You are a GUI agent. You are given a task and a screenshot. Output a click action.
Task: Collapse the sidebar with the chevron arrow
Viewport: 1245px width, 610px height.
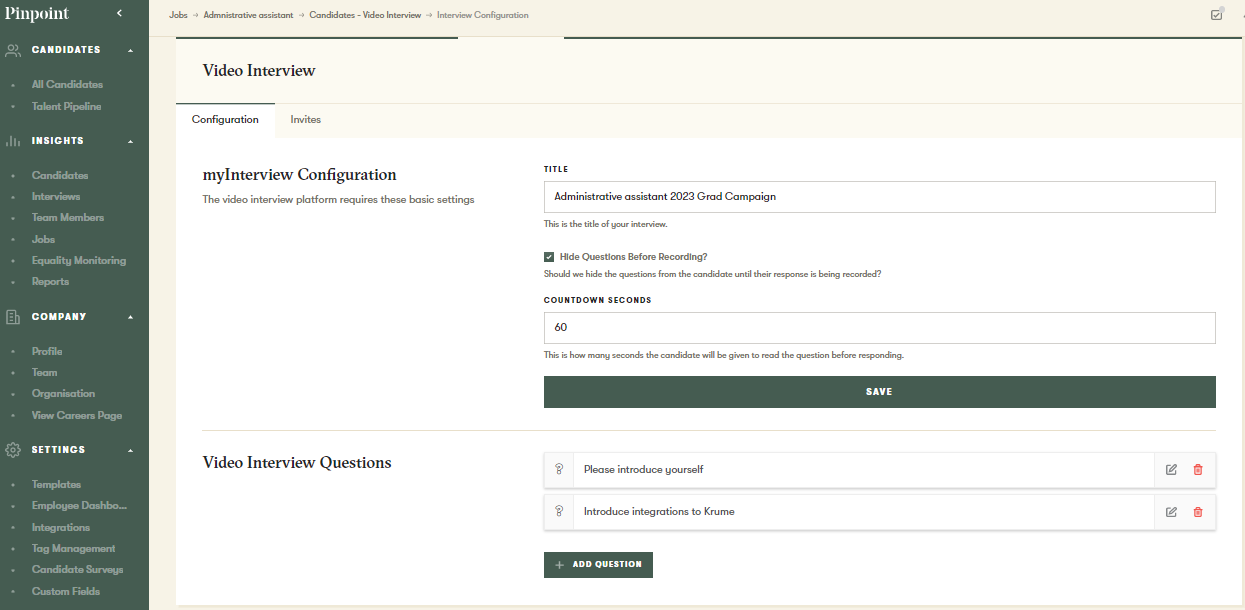click(119, 13)
